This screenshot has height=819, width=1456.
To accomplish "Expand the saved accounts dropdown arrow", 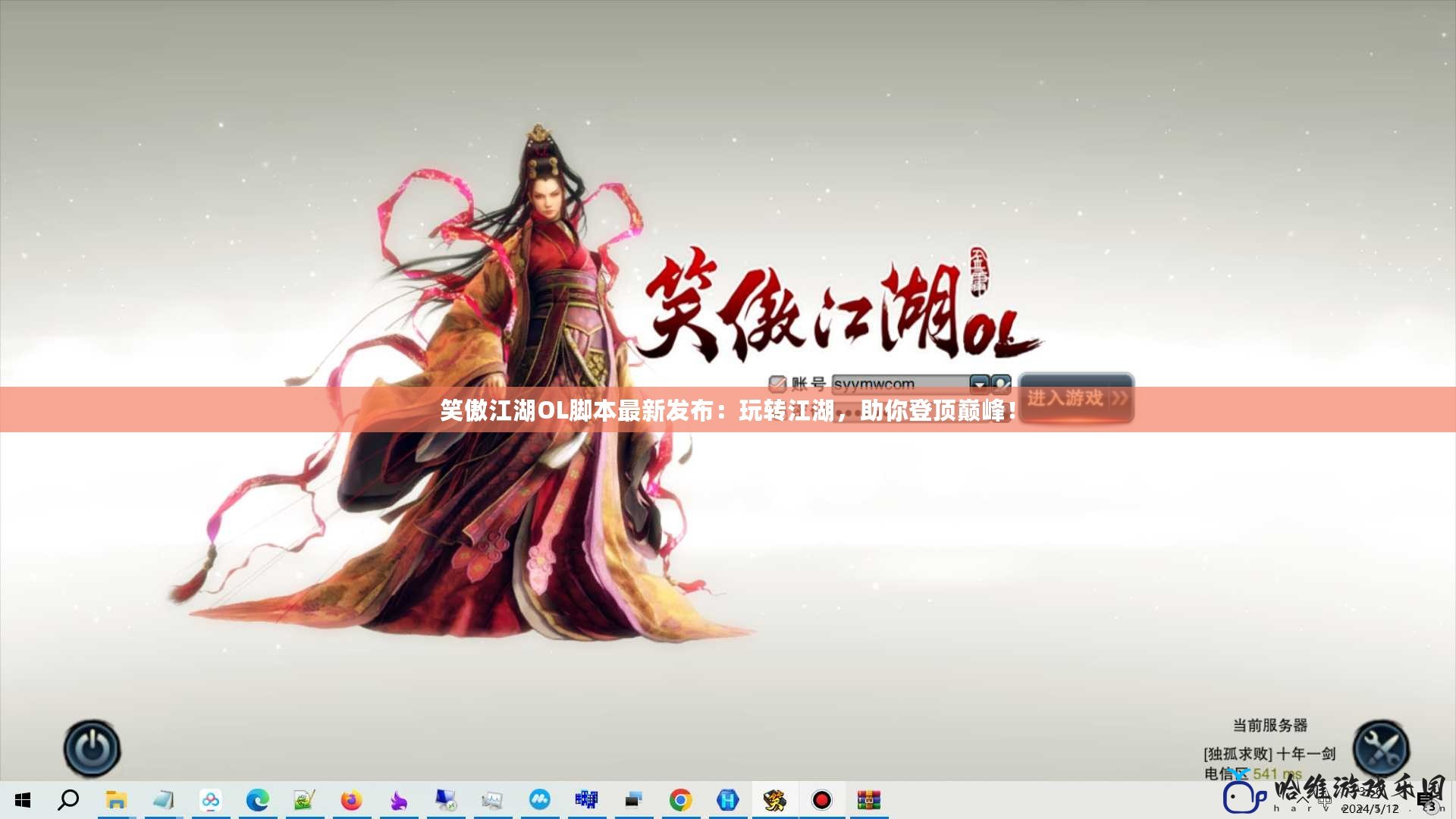I will [980, 384].
